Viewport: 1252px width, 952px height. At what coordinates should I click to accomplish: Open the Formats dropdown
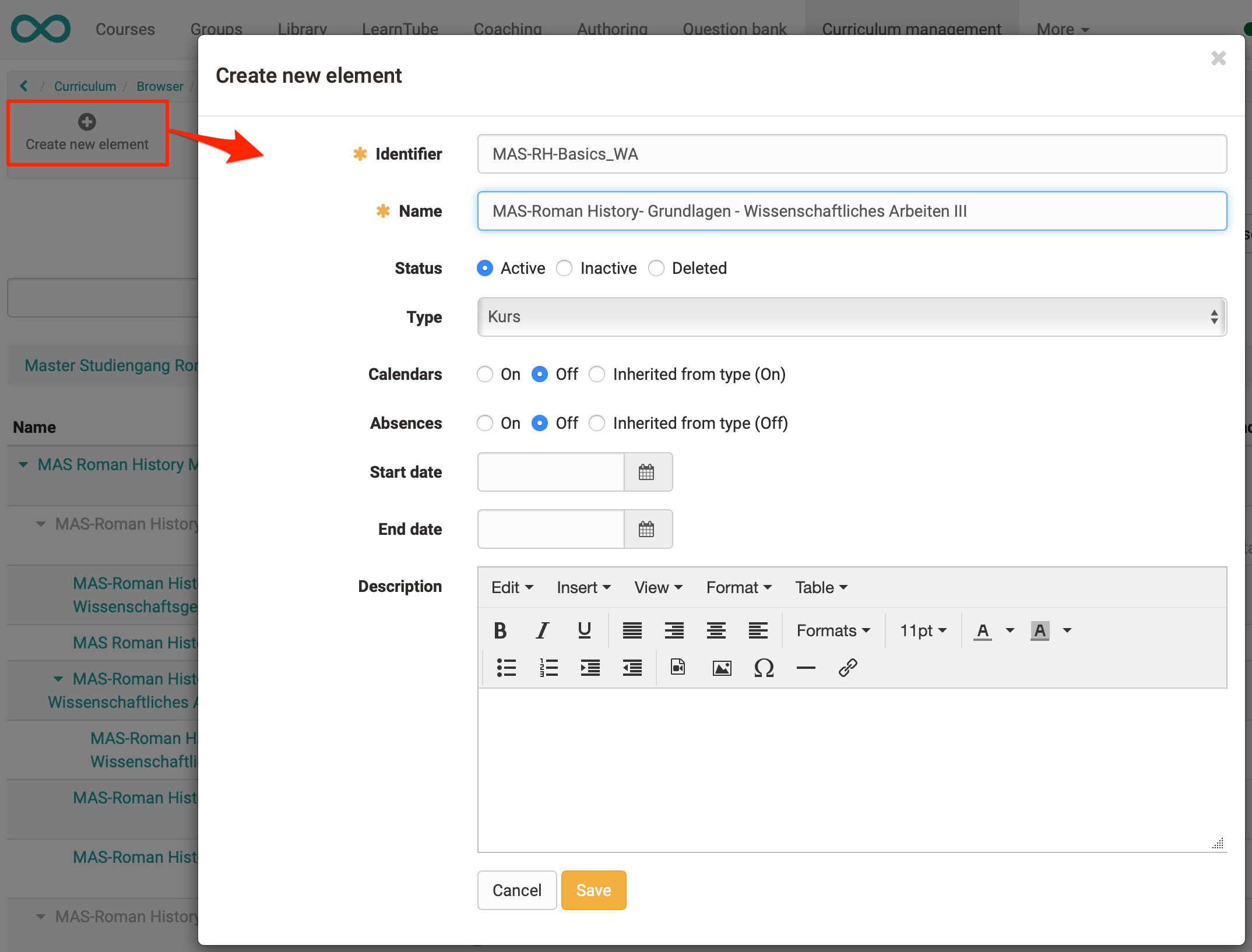coord(834,630)
